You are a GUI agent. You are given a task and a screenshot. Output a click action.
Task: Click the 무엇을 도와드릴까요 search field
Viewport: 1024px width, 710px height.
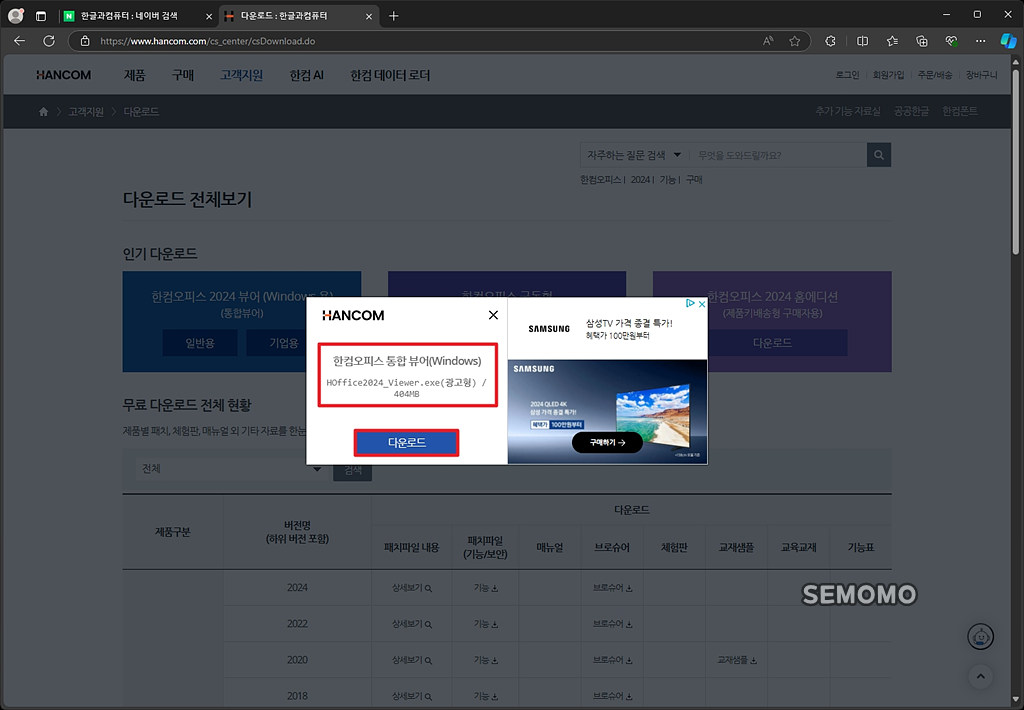click(x=778, y=155)
